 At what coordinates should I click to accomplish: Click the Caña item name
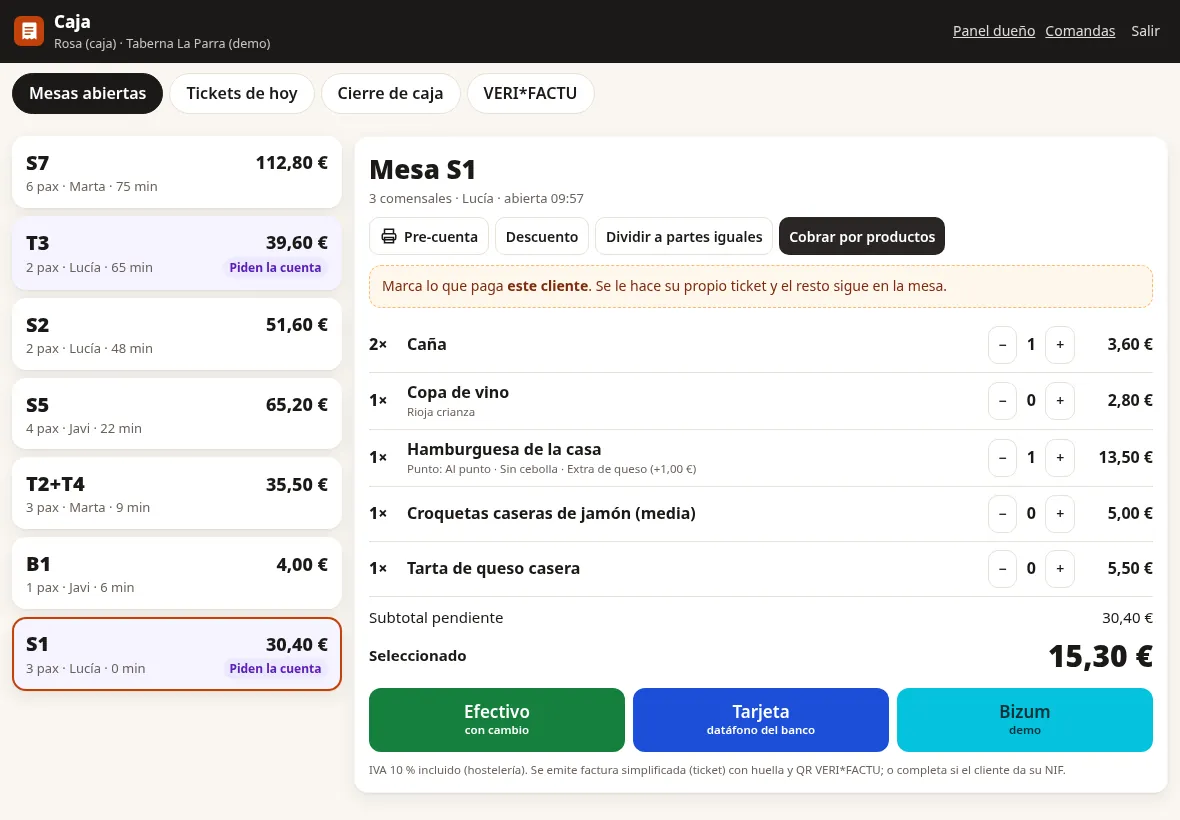click(427, 345)
